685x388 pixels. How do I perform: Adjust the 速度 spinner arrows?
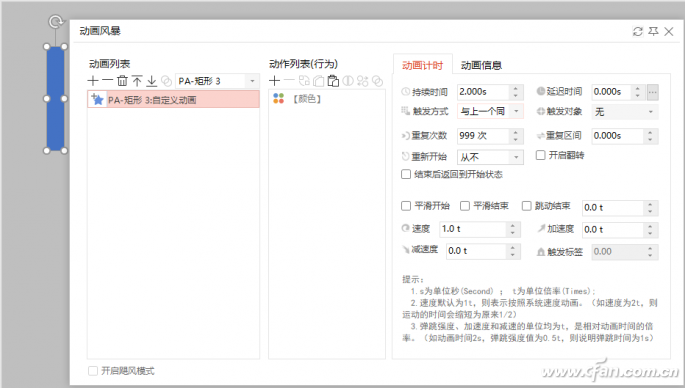[513, 229]
